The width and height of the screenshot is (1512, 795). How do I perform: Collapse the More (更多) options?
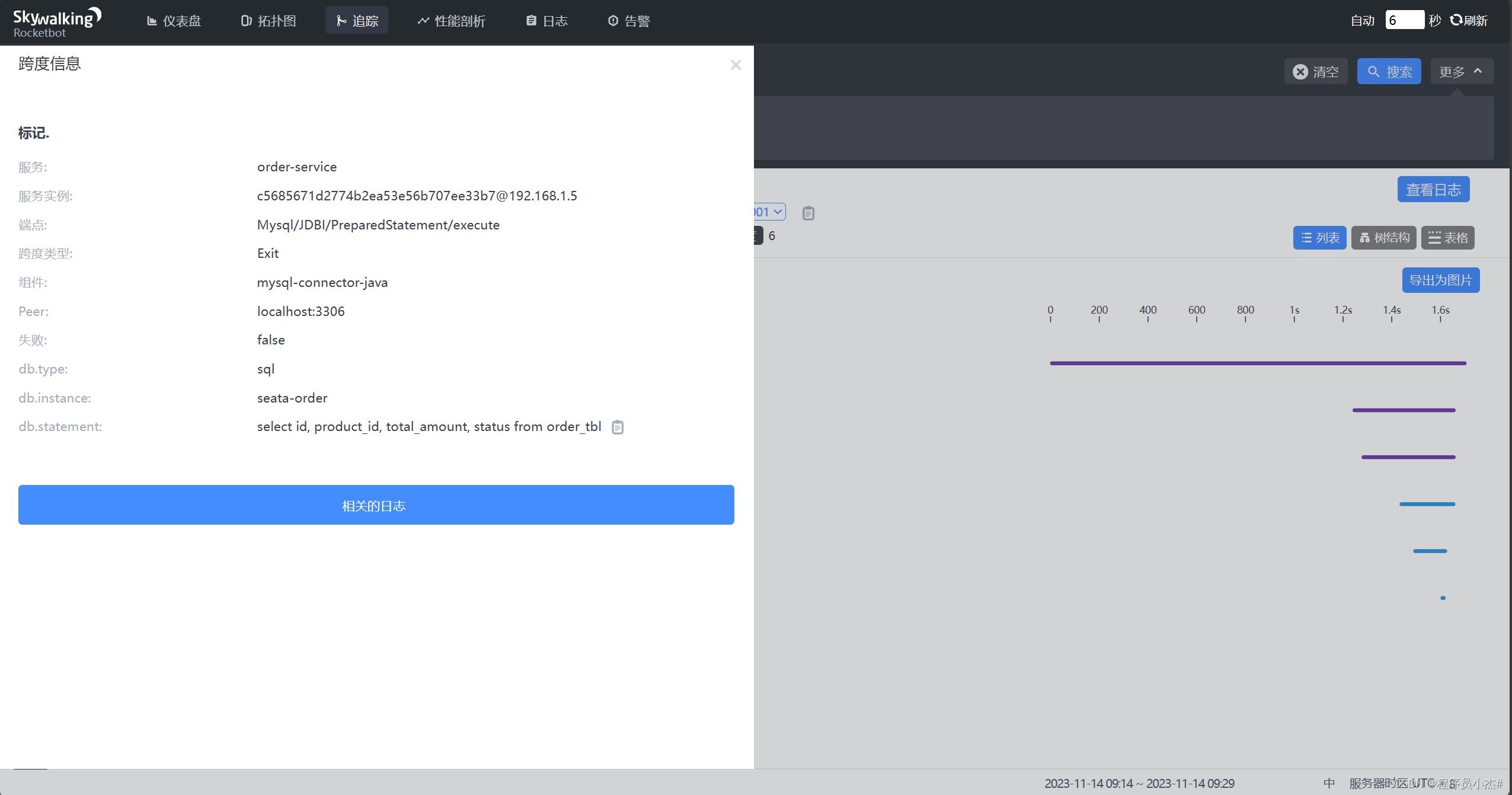[x=1462, y=72]
